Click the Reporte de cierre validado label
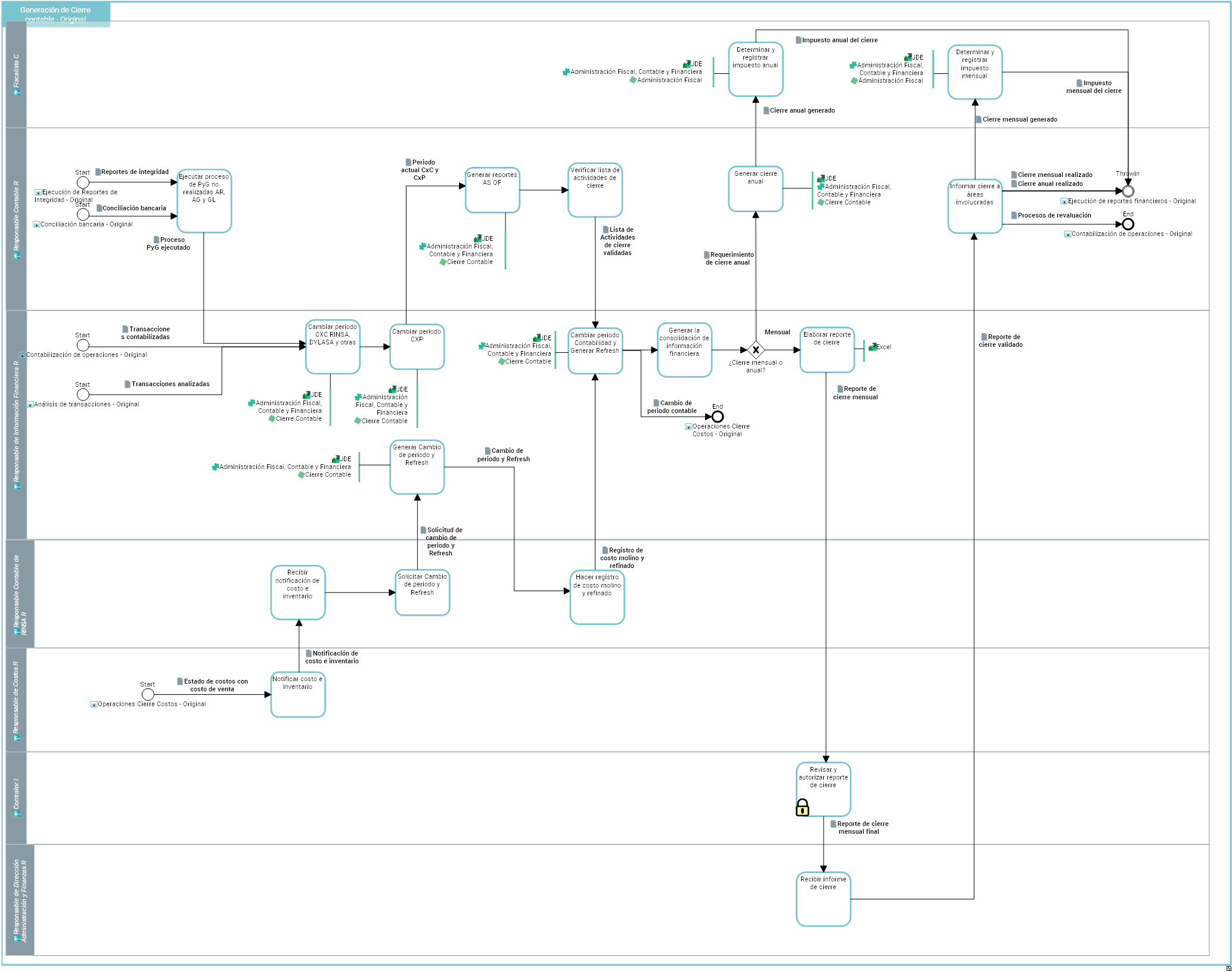The image size is (1232, 972). tap(1001, 341)
